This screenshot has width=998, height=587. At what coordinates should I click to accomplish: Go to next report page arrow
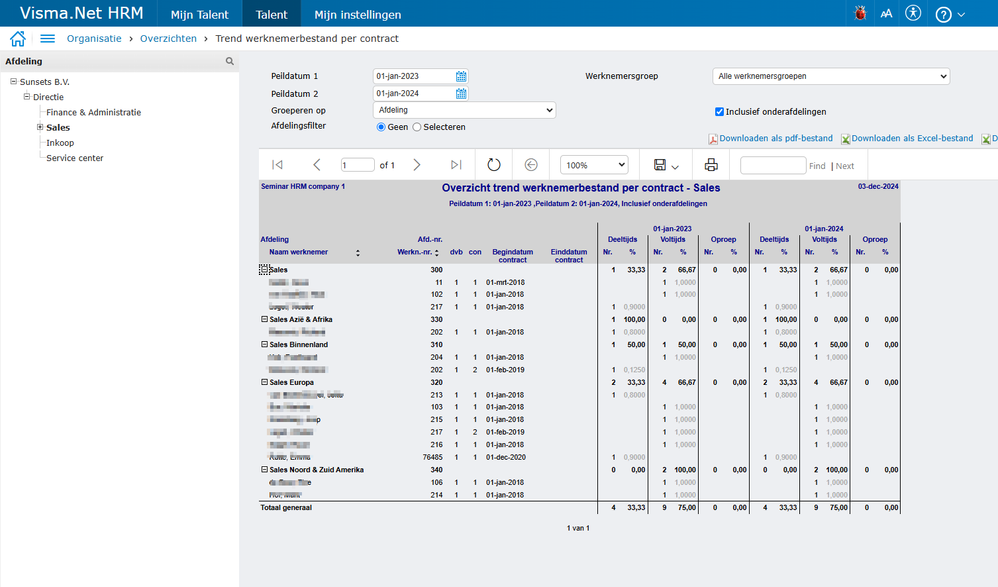417,165
